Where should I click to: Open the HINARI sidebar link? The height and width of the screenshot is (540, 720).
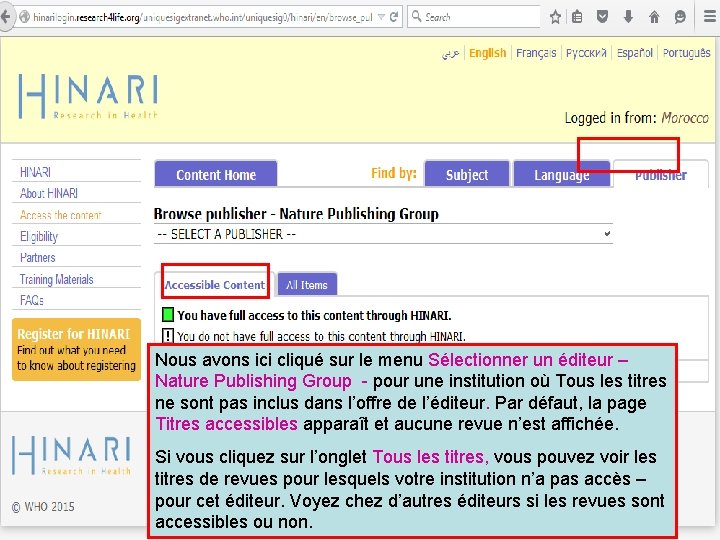35,172
